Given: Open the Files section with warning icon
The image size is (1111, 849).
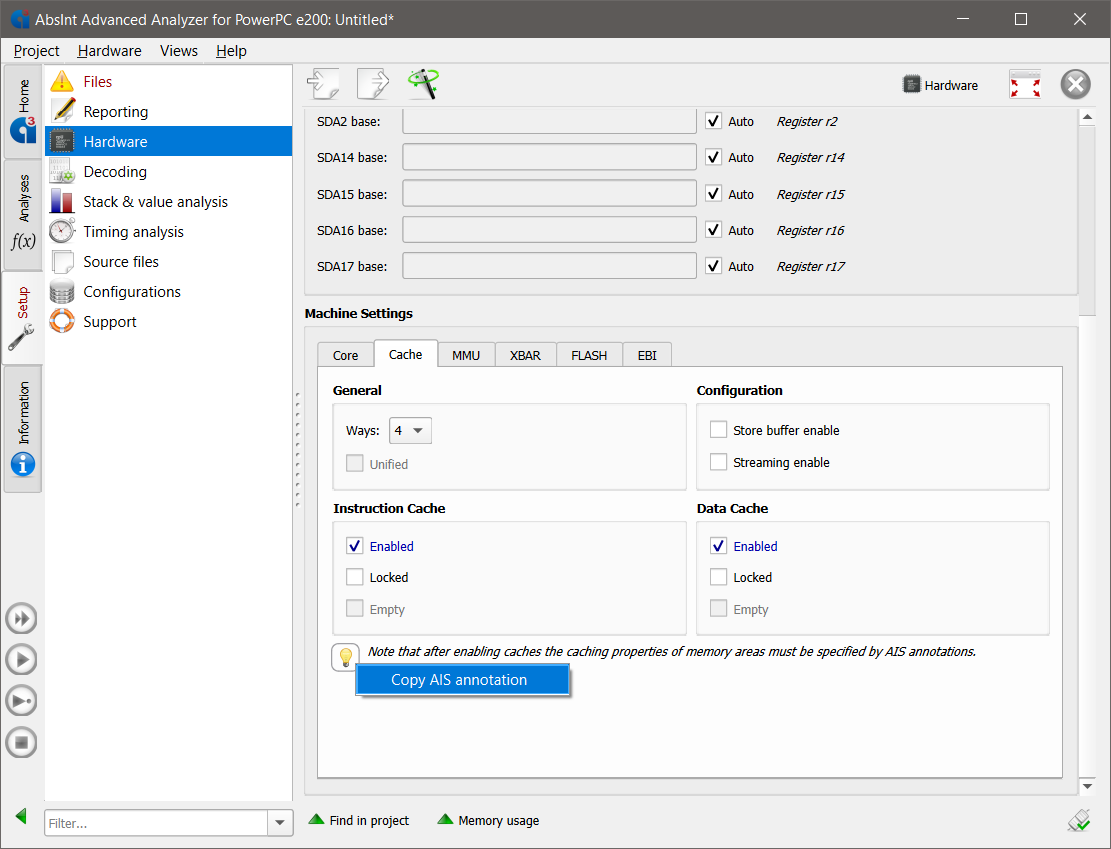Looking at the screenshot, I should tap(62, 81).
